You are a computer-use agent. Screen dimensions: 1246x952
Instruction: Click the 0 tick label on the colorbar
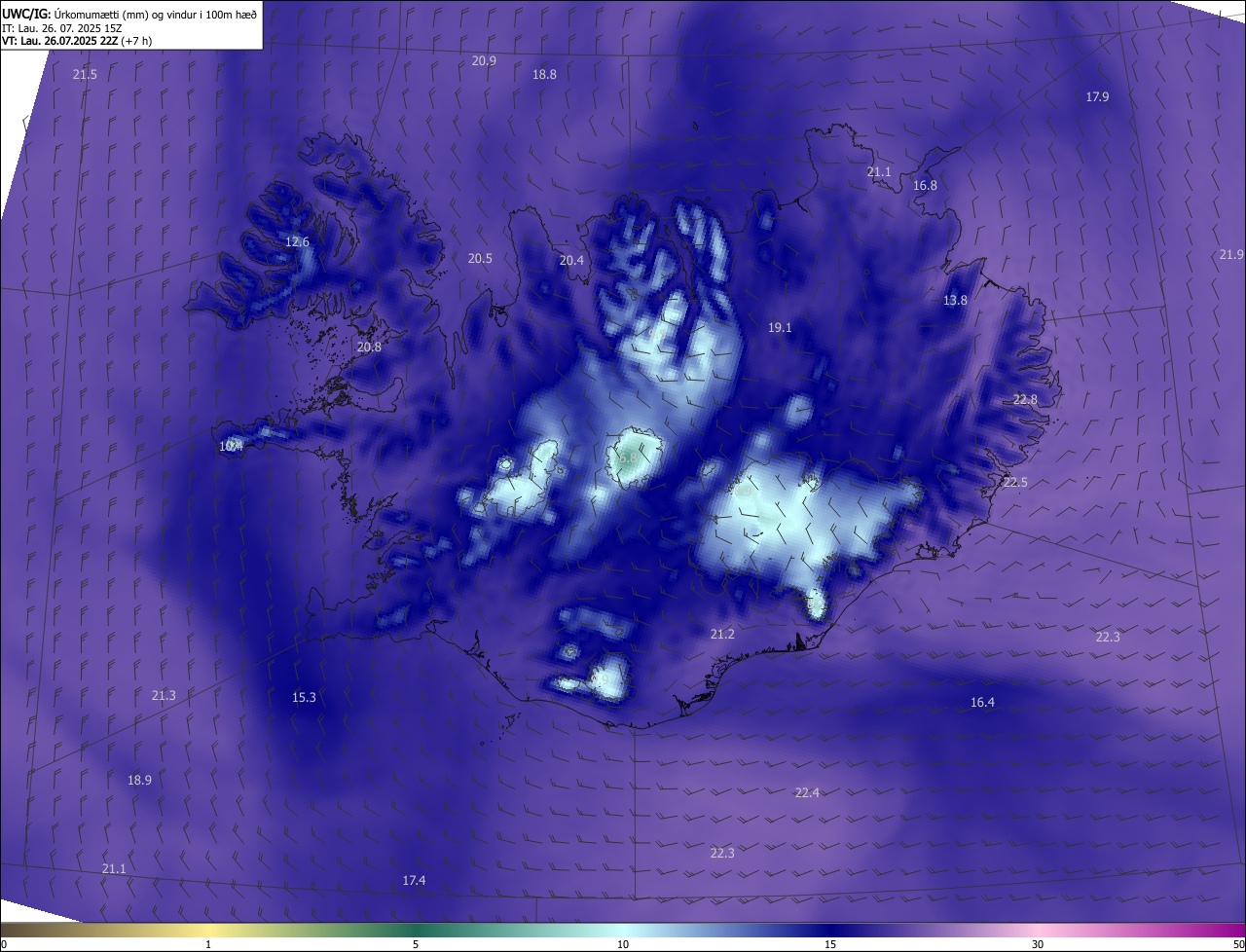click(x=4, y=944)
